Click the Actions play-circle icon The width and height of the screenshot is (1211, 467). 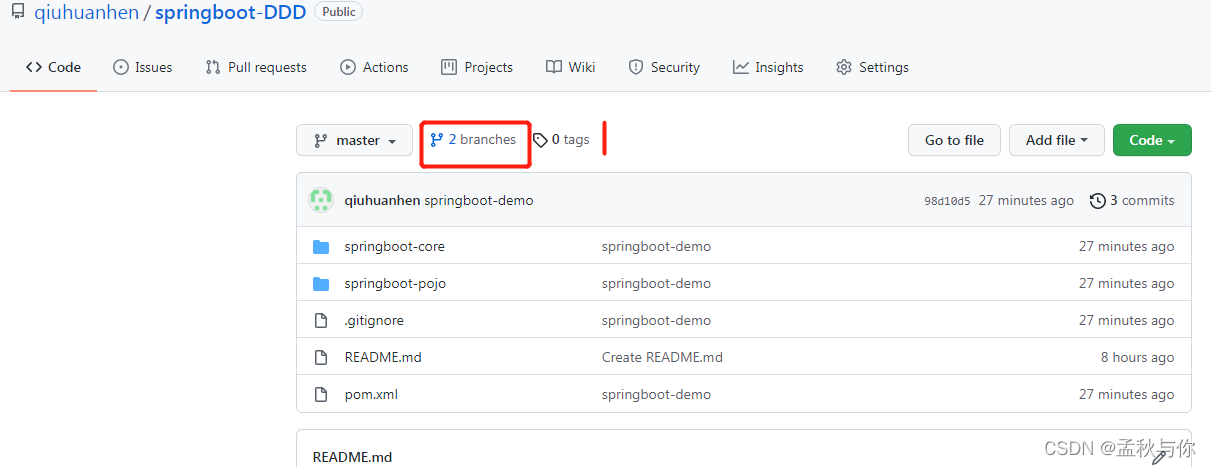(348, 67)
